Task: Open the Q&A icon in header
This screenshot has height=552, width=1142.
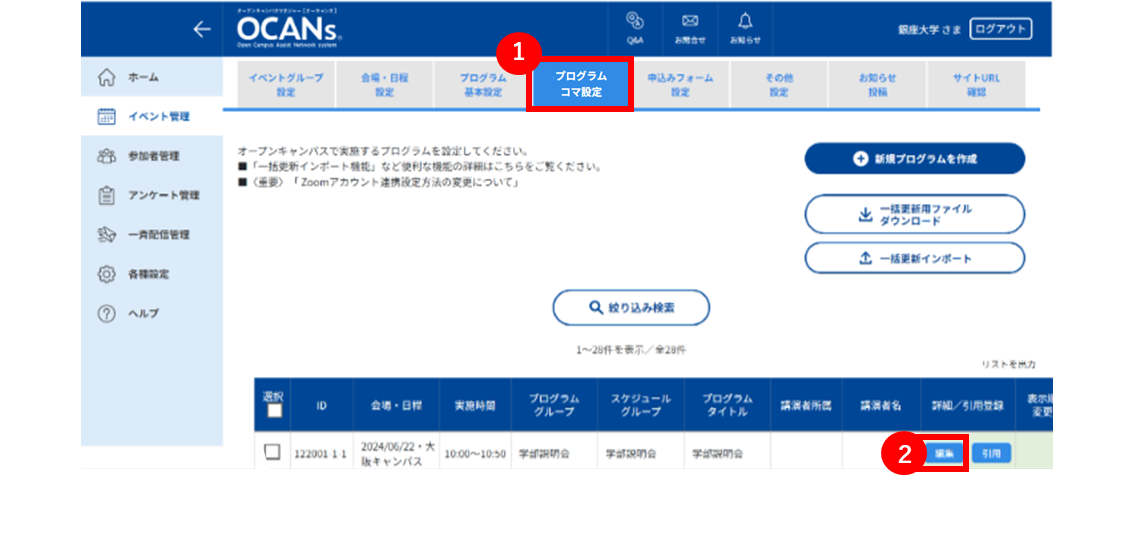Action: pos(634,28)
